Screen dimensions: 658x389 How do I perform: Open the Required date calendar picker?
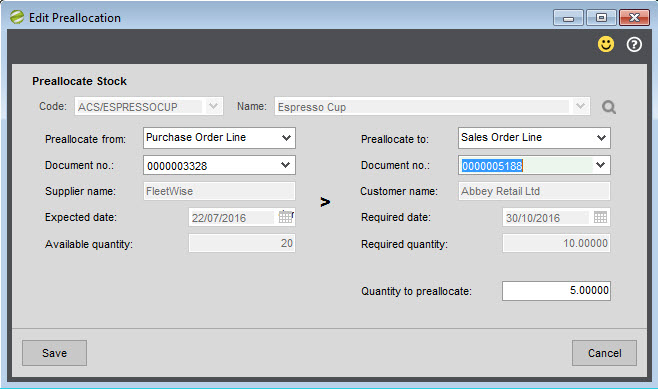pos(600,217)
